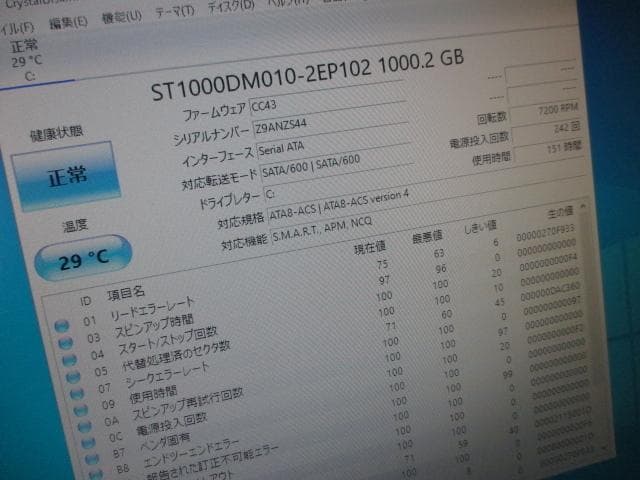Open the 機能(U) menu
This screenshot has width=640, height=480.
122,17
